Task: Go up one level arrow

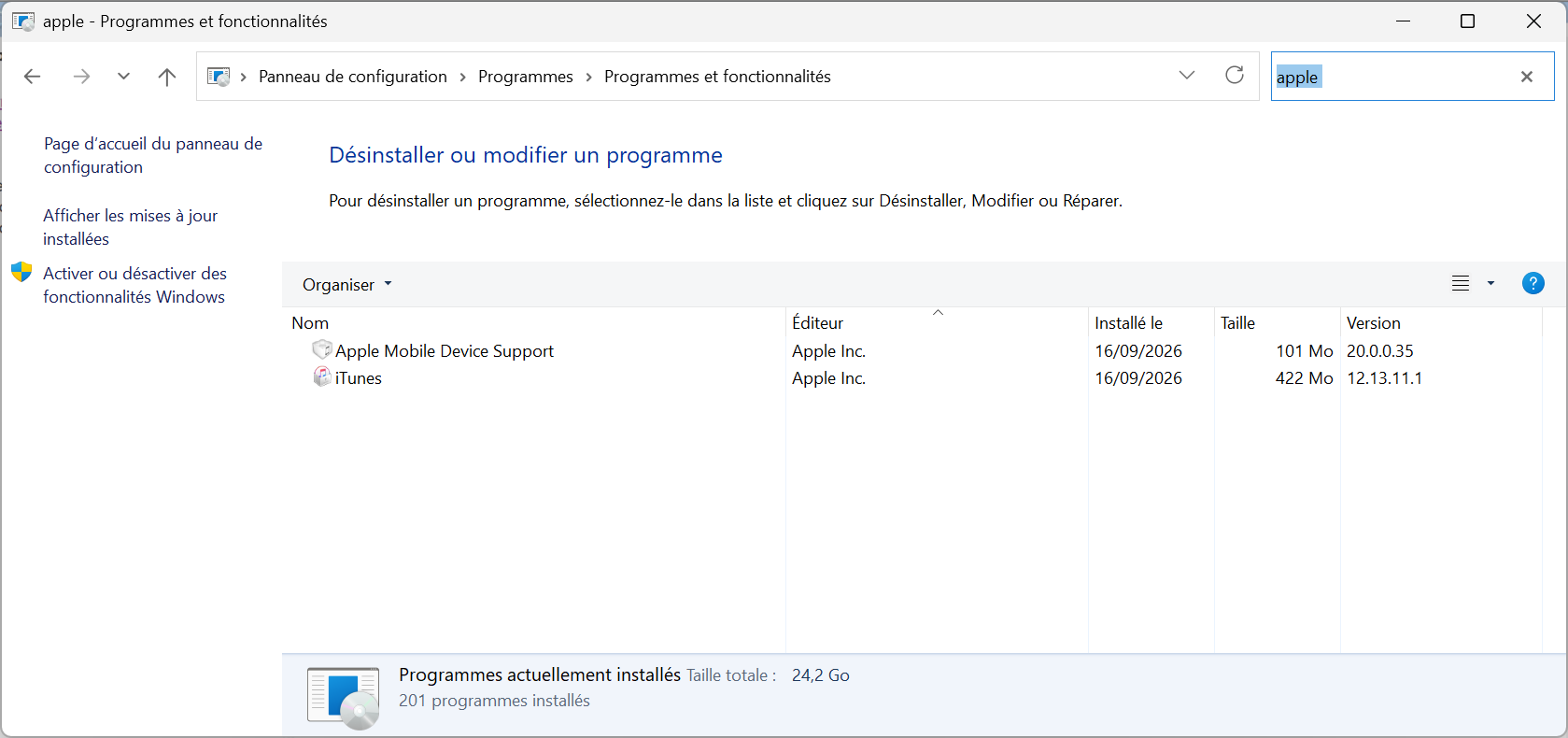Action: tap(167, 77)
